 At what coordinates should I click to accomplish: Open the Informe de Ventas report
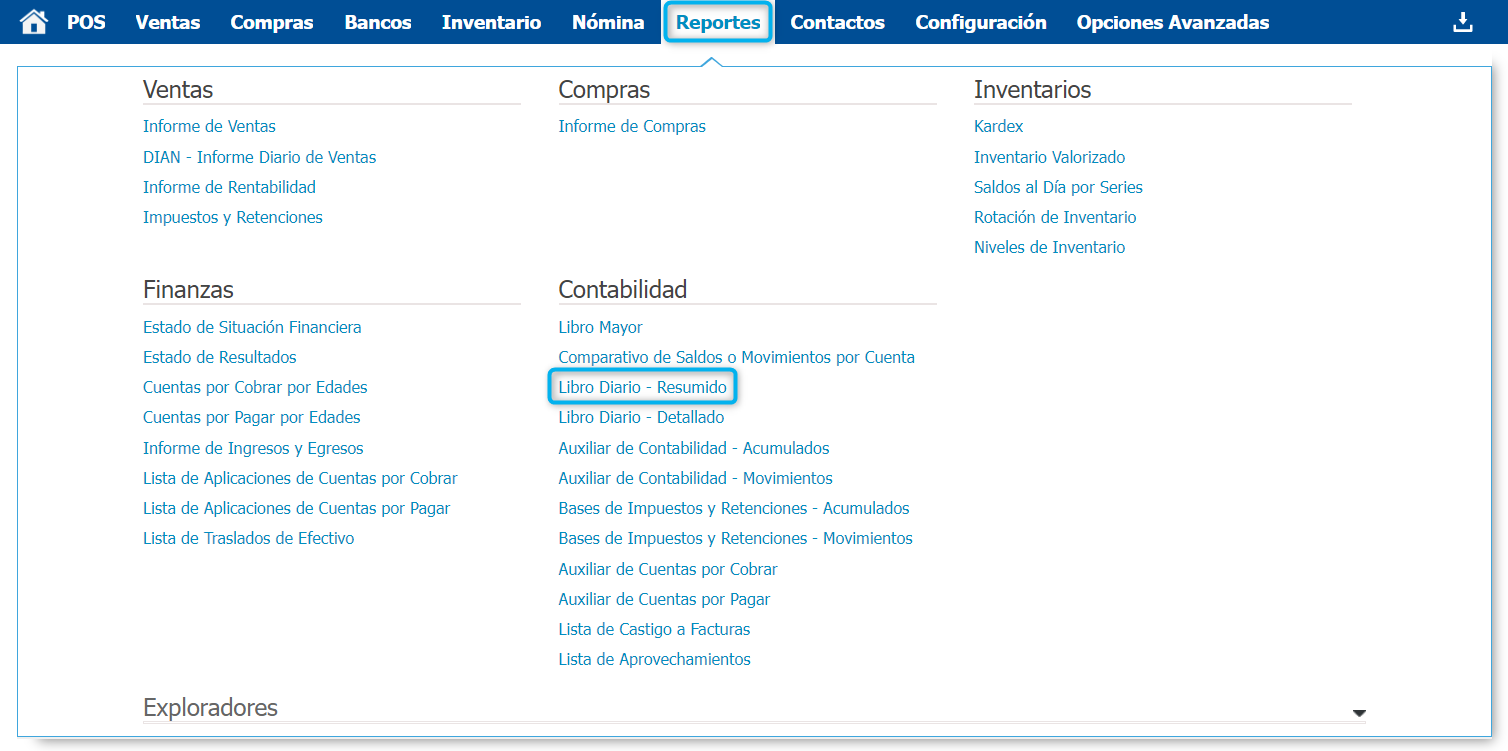(209, 126)
